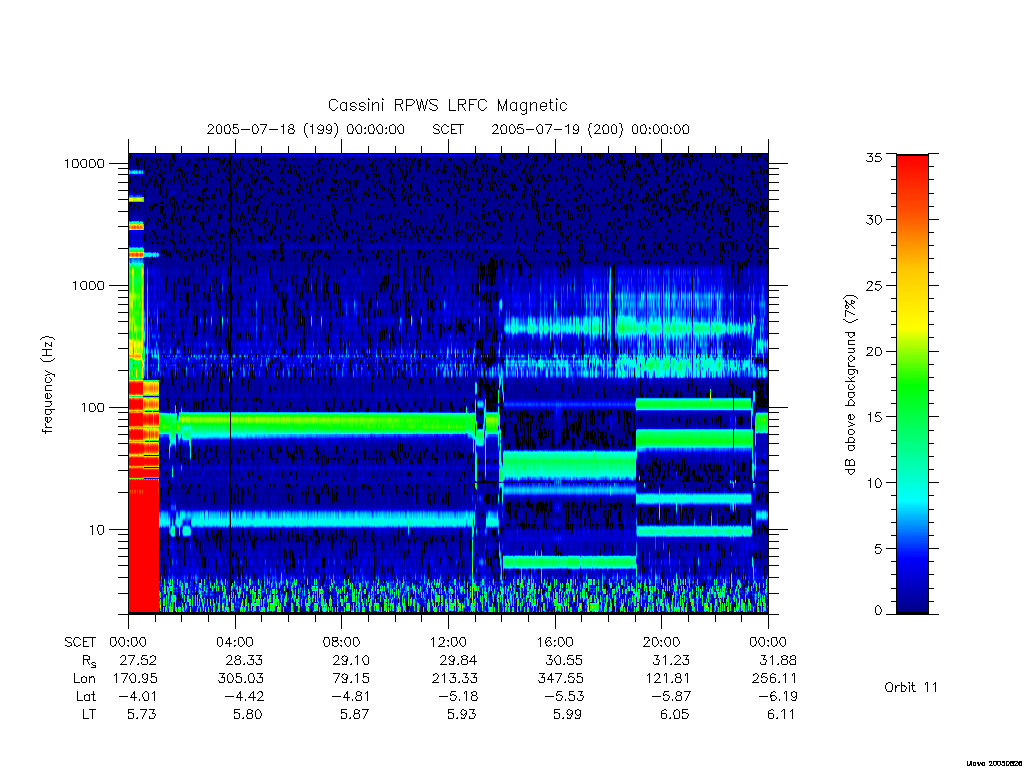
Task: Click the longitude value 347.55
Action: click(x=560, y=679)
